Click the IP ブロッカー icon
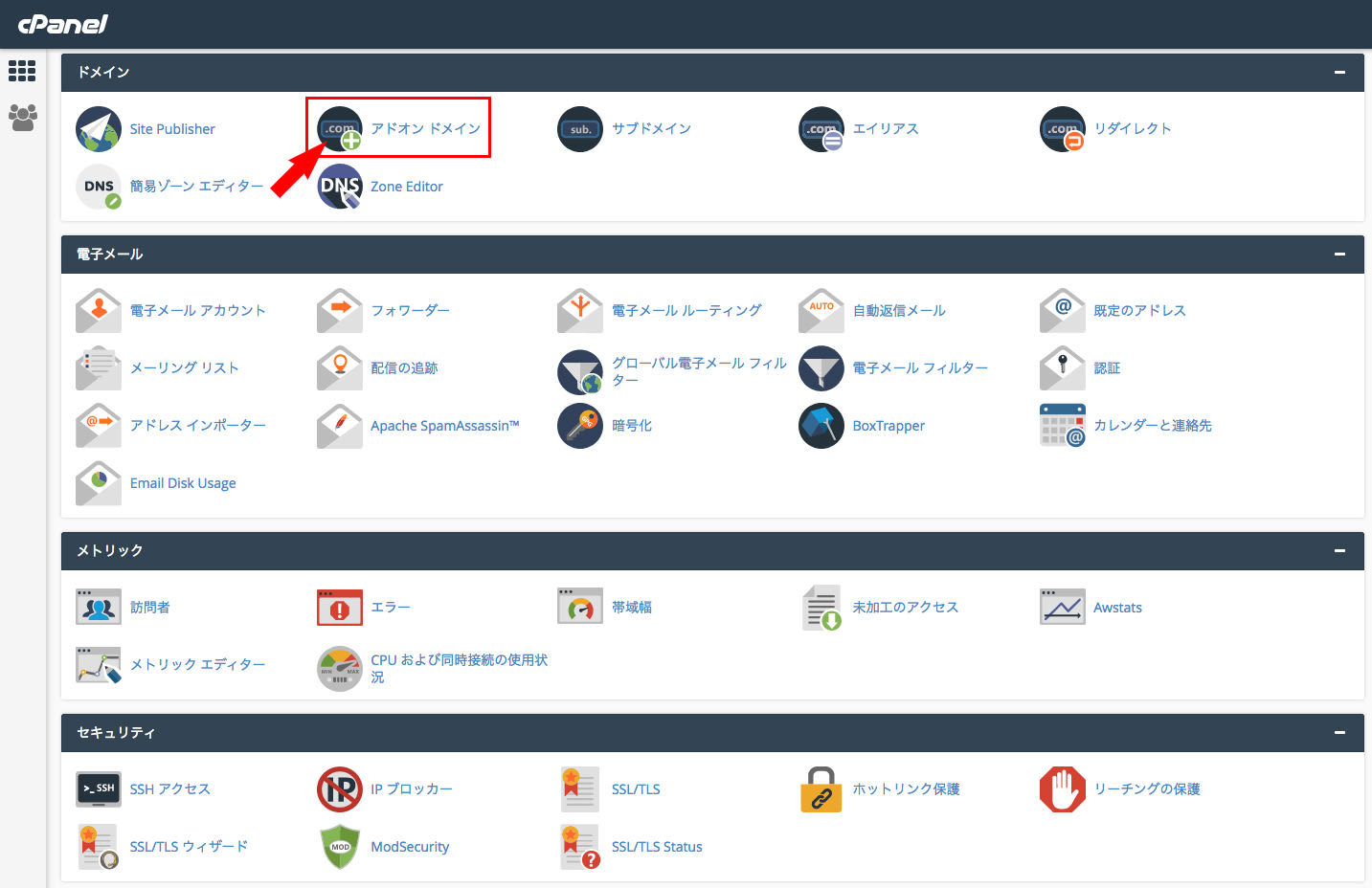 [340, 789]
